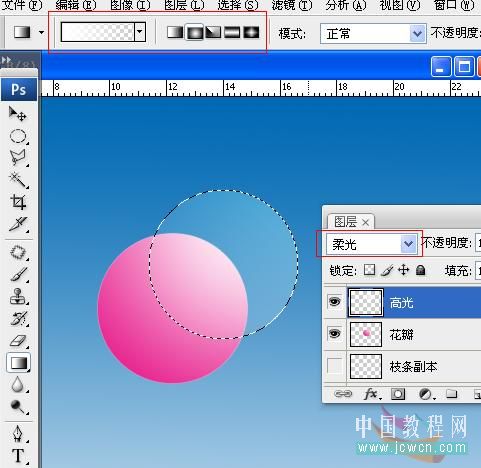Select the Move tool
Viewport: 481px width, 468px height.
pyautogui.click(x=18, y=114)
